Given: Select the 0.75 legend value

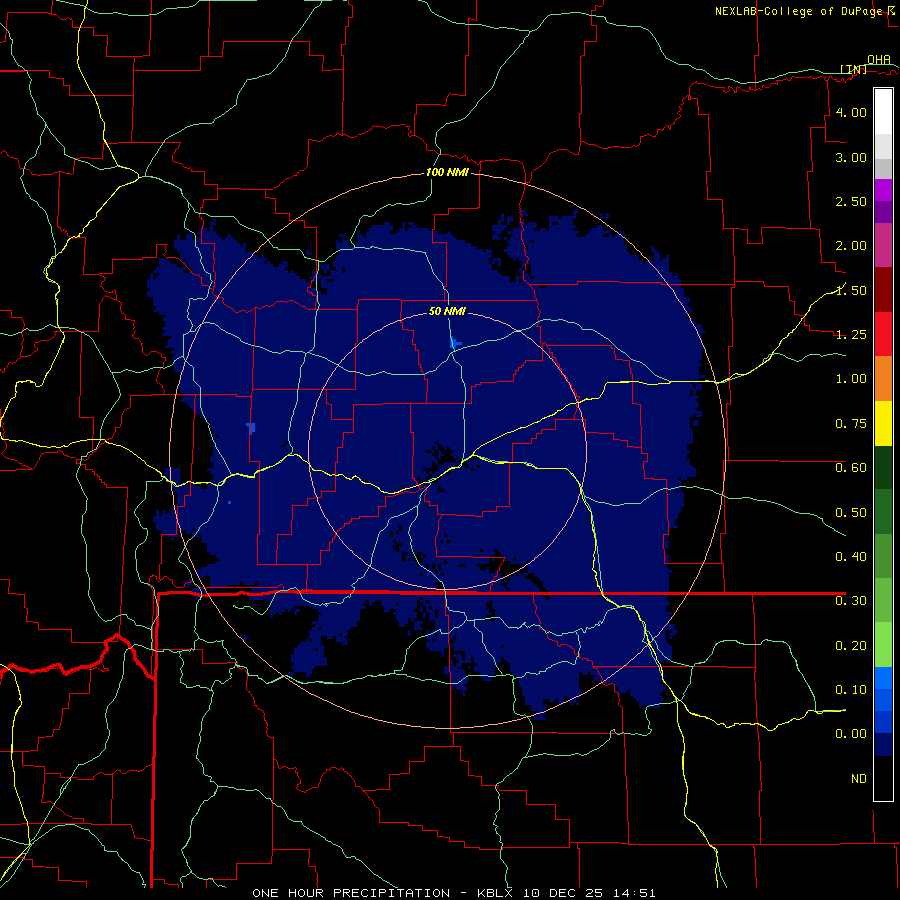Looking at the screenshot, I should click(x=851, y=424).
